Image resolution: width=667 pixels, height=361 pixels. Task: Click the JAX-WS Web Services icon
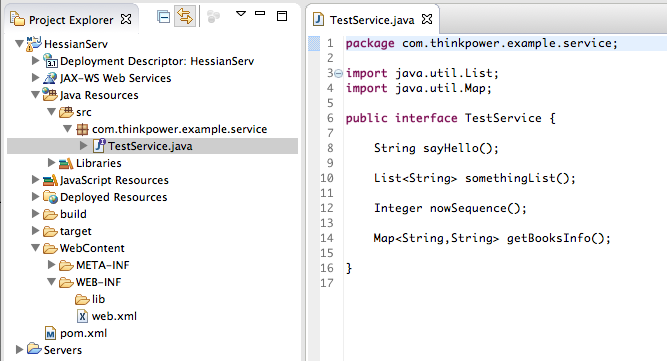50,78
